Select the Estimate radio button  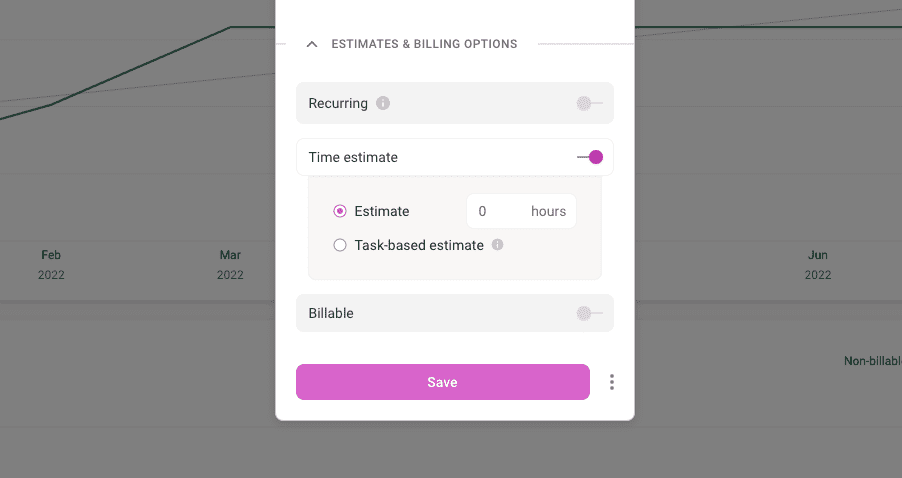pos(340,211)
